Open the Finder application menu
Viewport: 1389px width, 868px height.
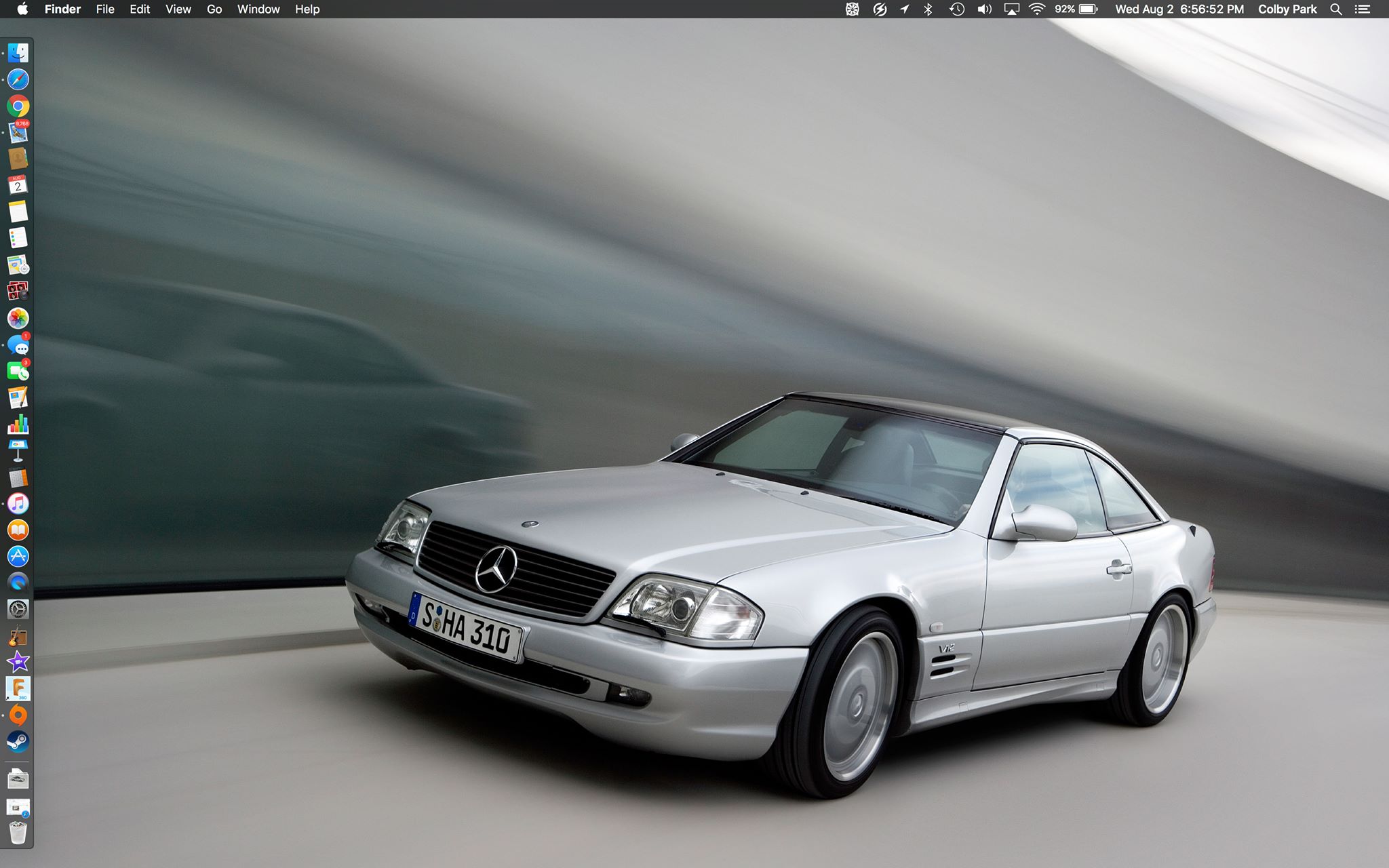pos(62,9)
